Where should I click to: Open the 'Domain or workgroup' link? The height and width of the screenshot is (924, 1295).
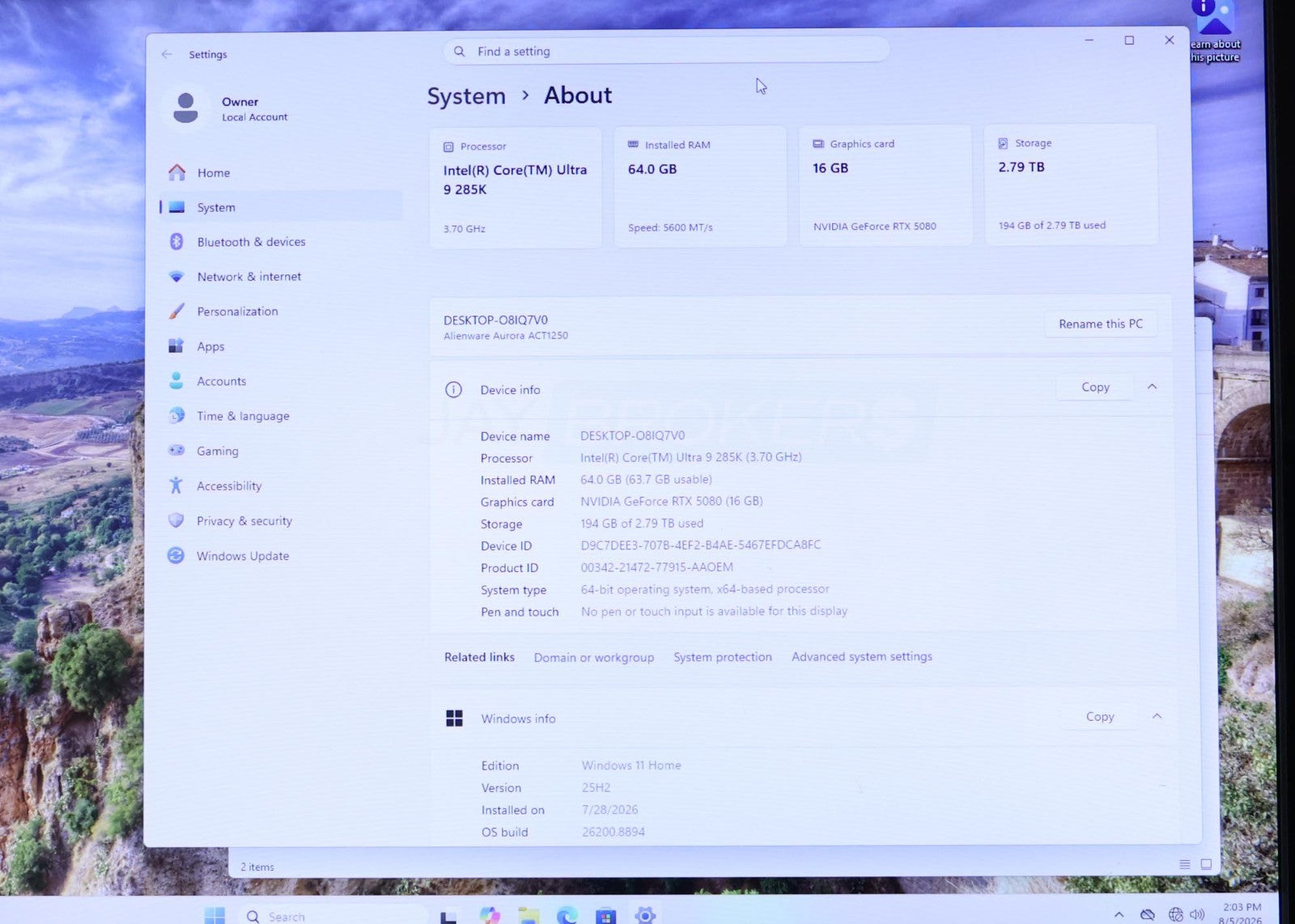[x=594, y=657]
